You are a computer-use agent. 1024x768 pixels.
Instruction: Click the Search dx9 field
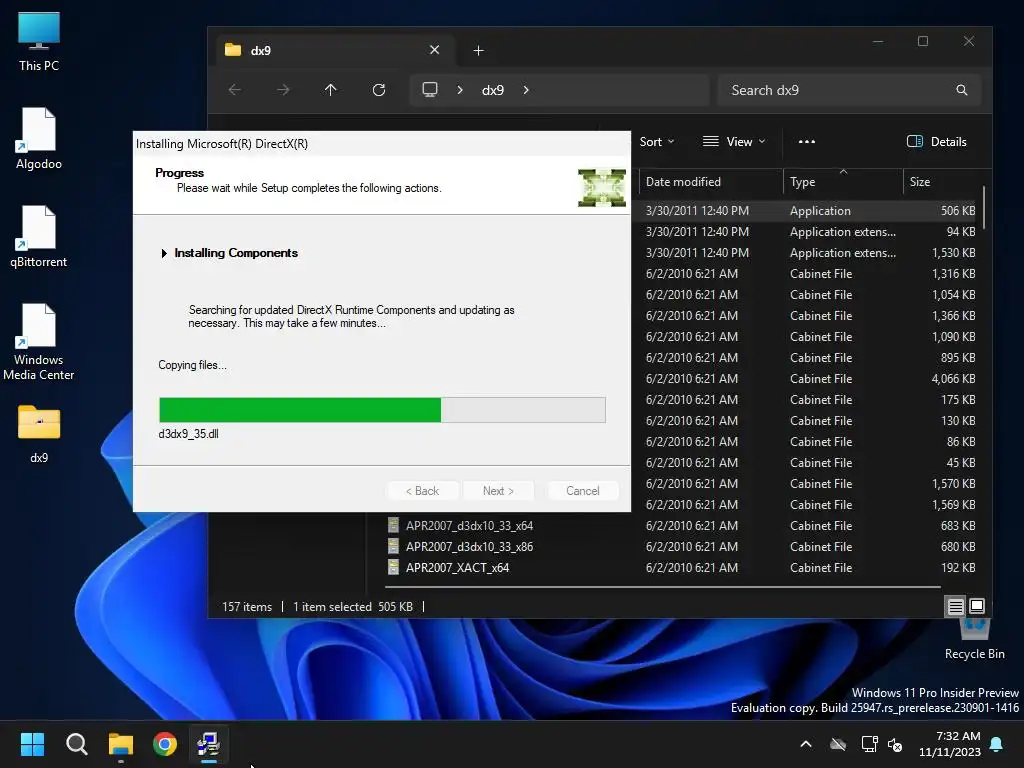[849, 90]
